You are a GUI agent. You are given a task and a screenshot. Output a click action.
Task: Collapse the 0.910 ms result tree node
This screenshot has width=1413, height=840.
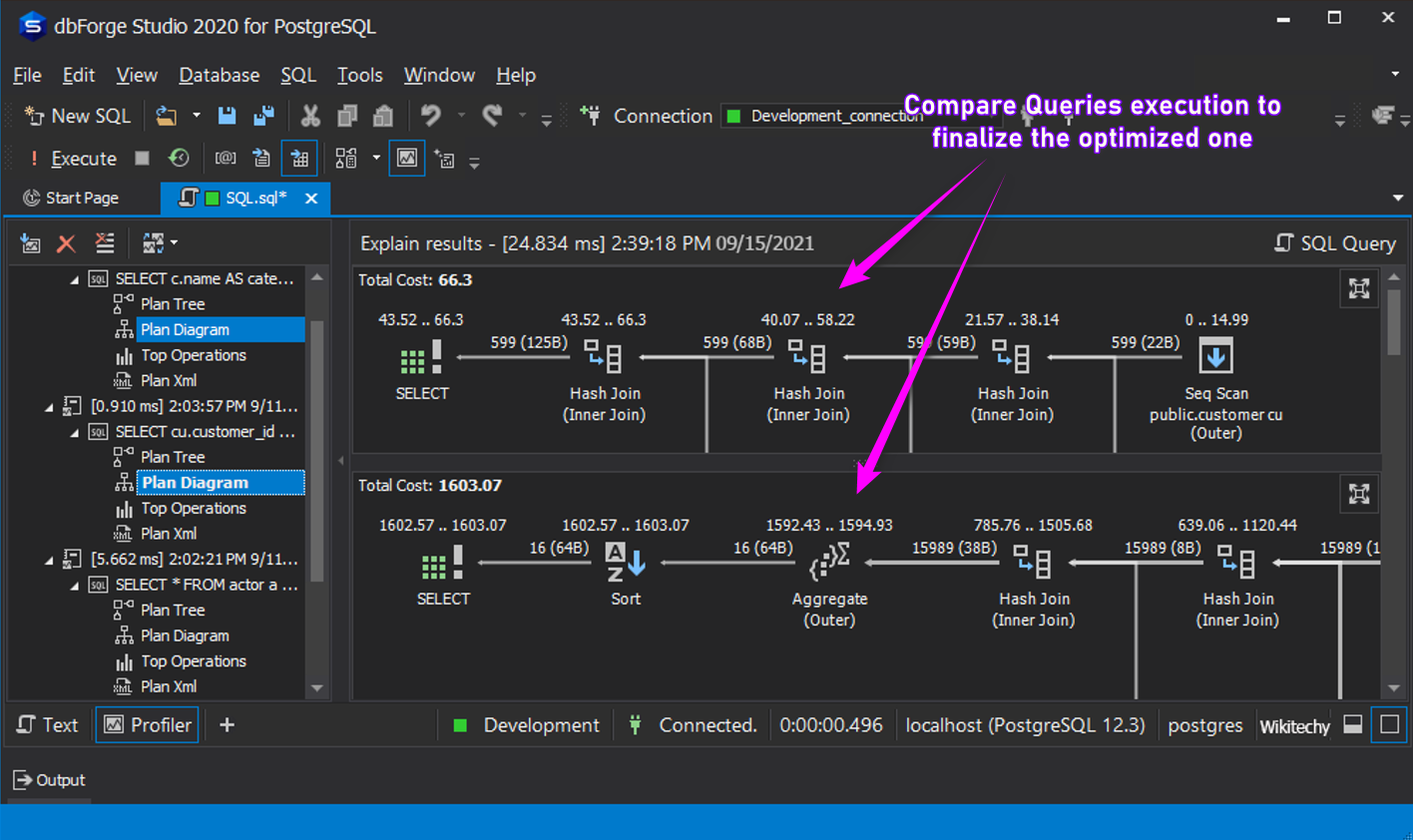pos(49,407)
